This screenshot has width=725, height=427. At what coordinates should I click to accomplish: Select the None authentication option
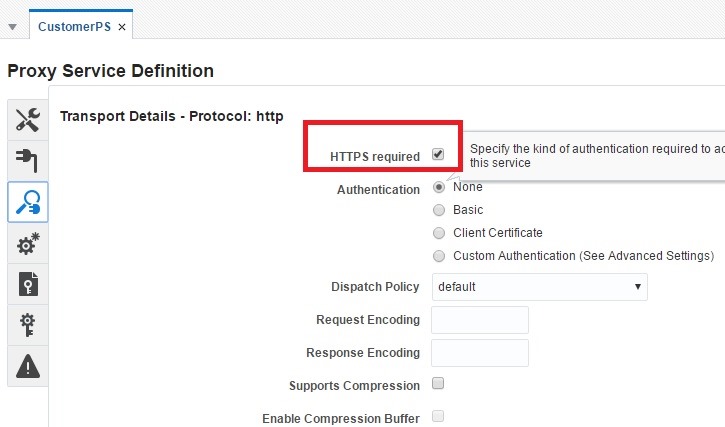(439, 187)
